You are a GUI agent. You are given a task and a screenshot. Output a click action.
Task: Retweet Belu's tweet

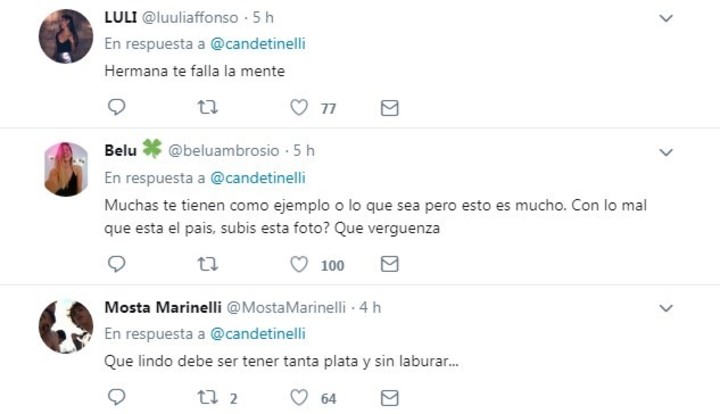click(x=208, y=264)
